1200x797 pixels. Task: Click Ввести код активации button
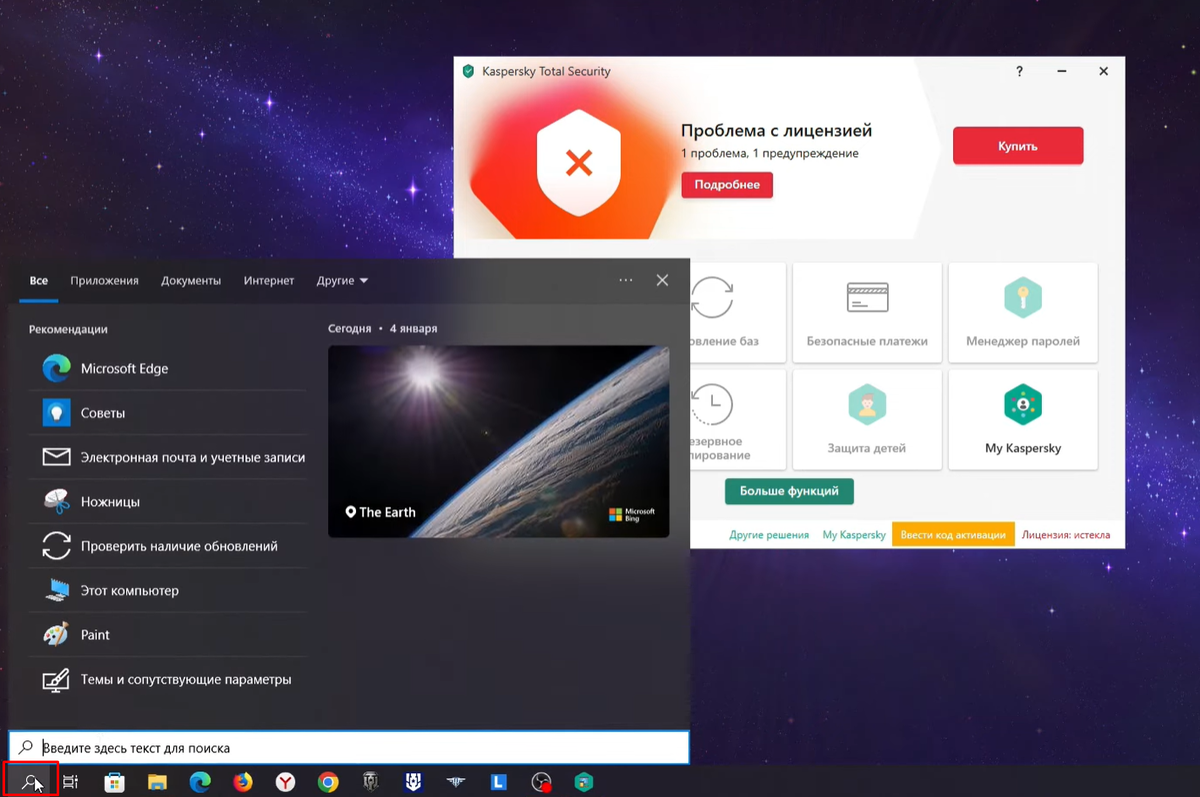(x=953, y=535)
